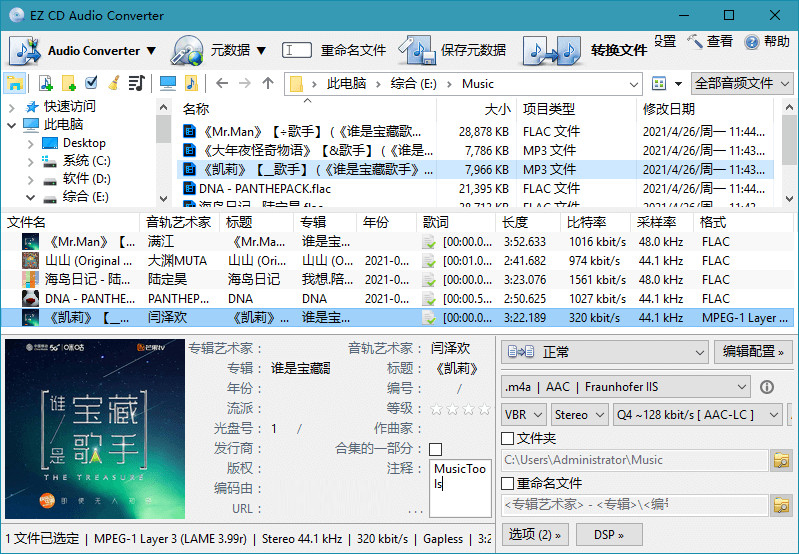Browse output folder icon next to C:\Users path
The image size is (799, 554).
(x=781, y=460)
